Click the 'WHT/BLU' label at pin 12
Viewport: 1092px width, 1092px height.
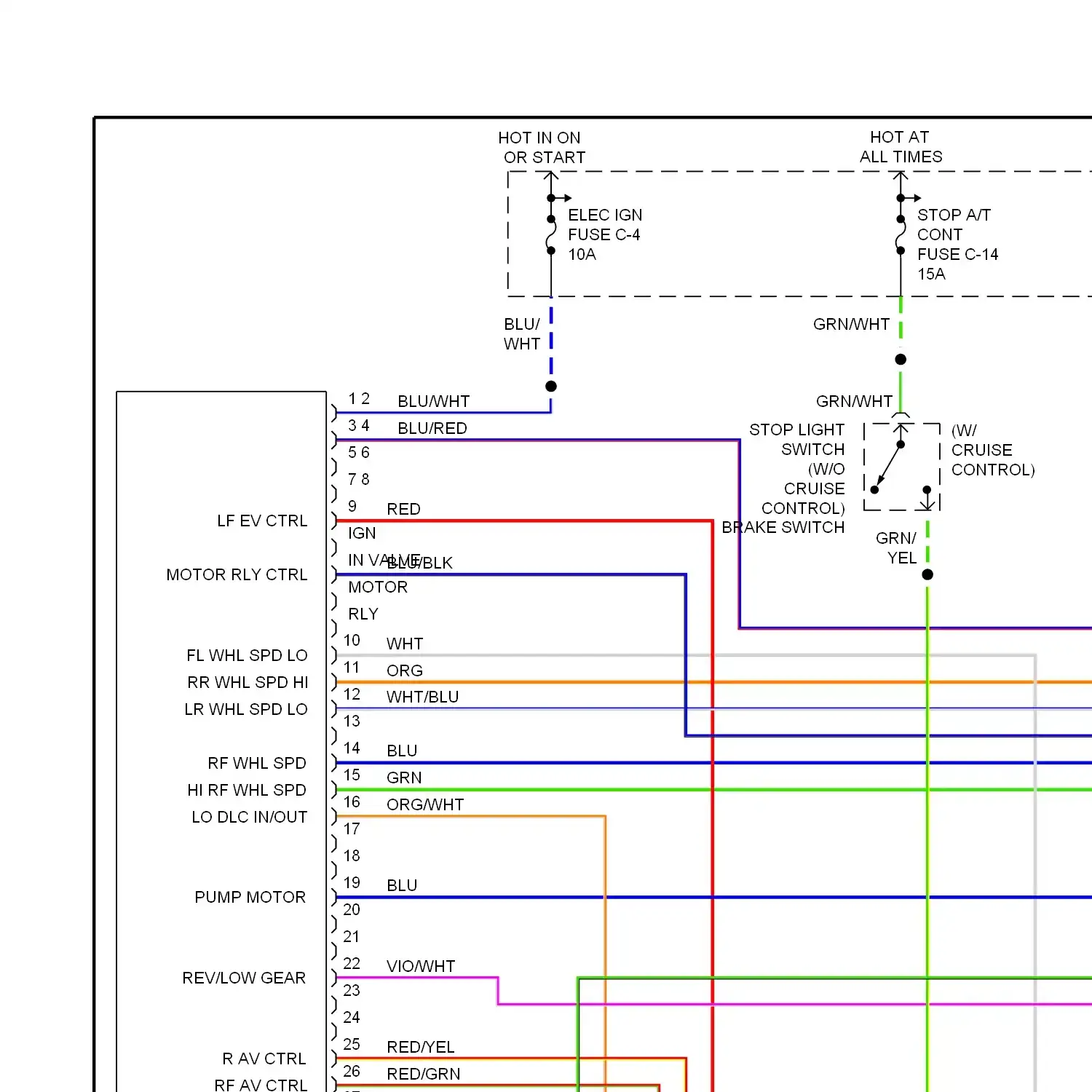click(423, 697)
